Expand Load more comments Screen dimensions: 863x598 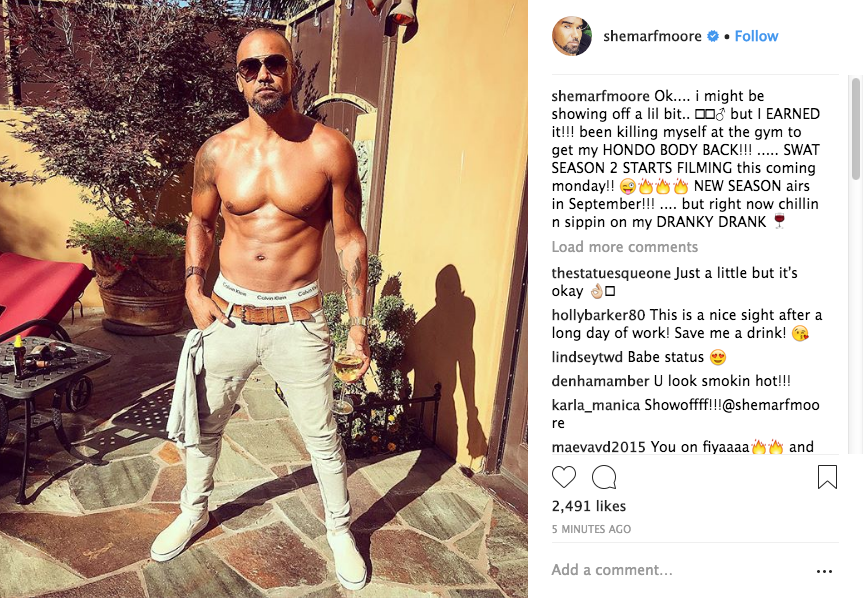click(x=625, y=247)
